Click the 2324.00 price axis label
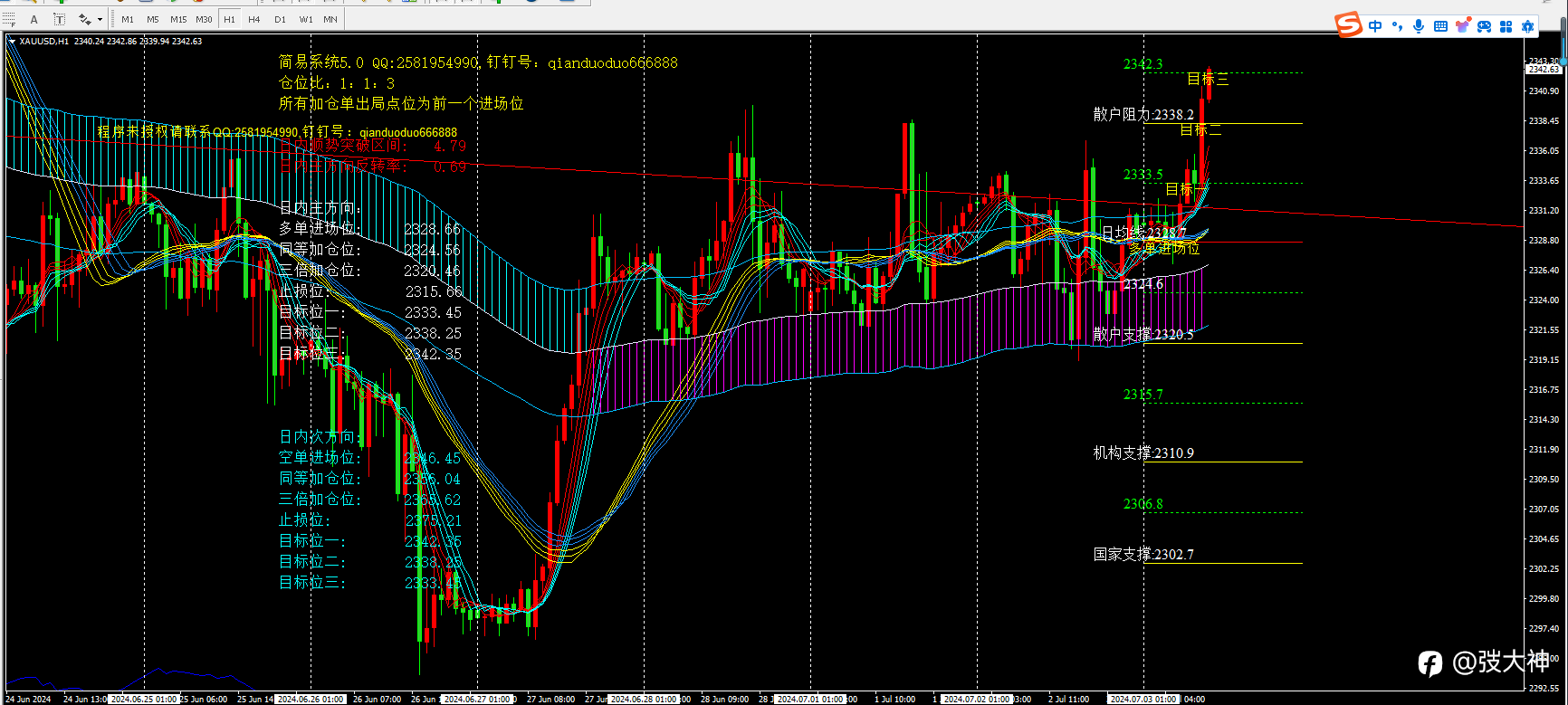Image resolution: width=1568 pixels, height=705 pixels. click(1544, 300)
